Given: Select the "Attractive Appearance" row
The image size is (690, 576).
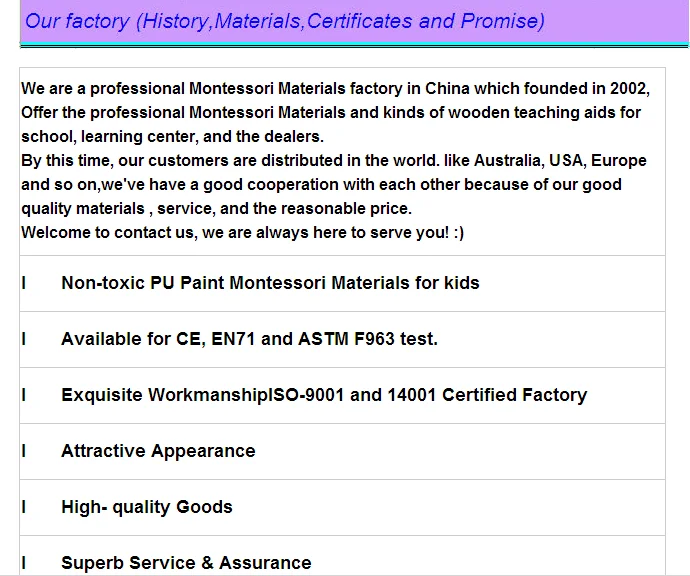Looking at the screenshot, I should 158,451.
